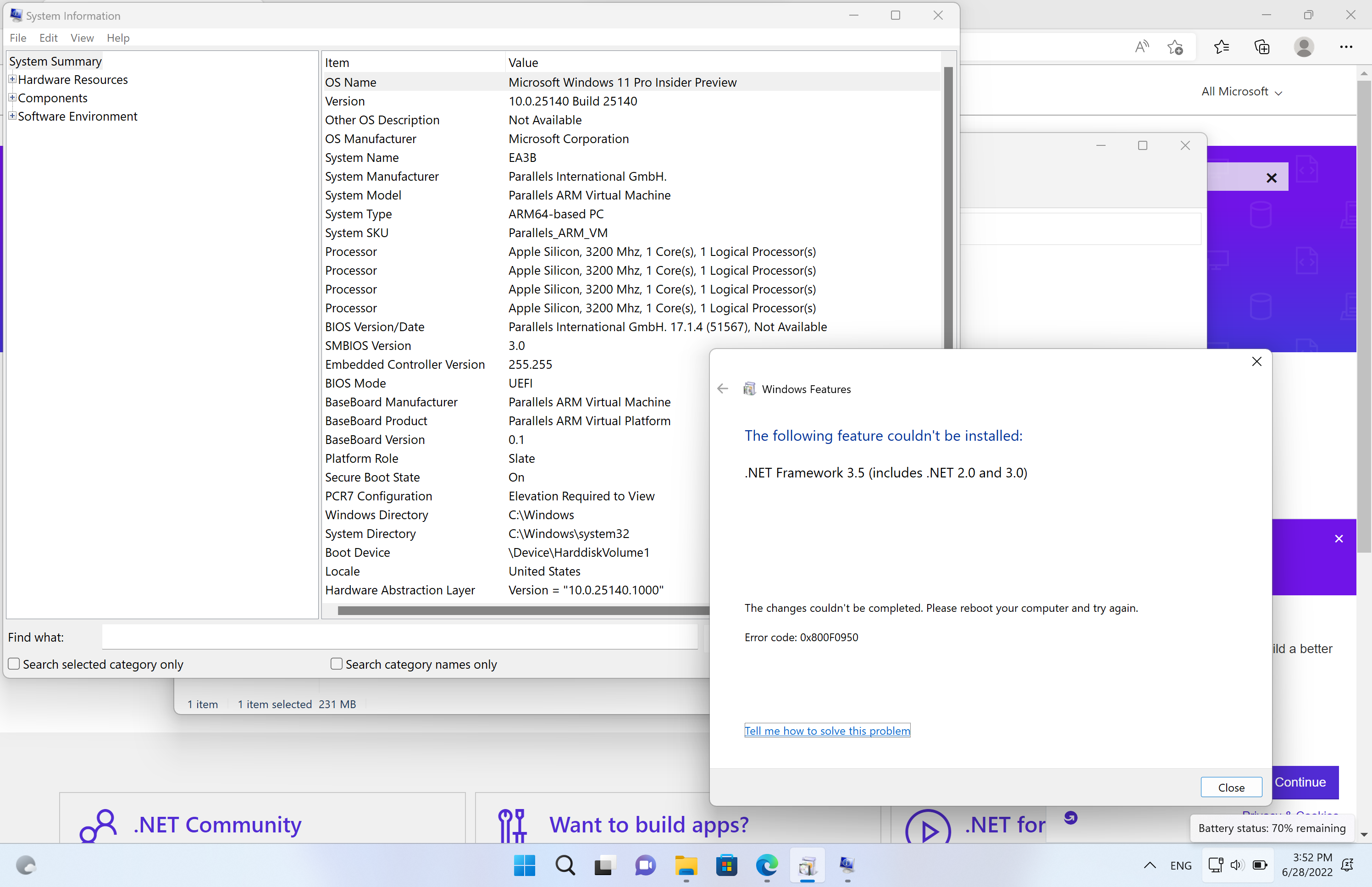Open the Edge Favorites list icon
Viewport: 1372px width, 887px height.
click(1221, 47)
